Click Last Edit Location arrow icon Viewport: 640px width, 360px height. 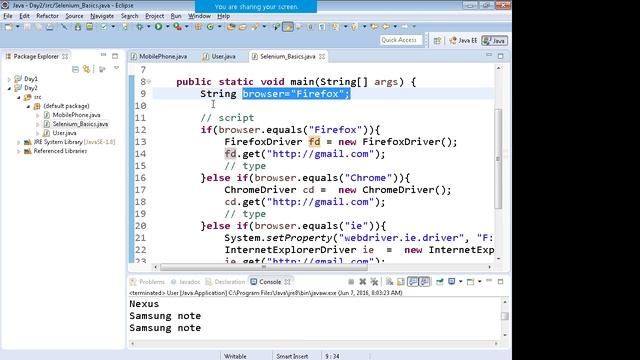pyautogui.click(x=374, y=27)
